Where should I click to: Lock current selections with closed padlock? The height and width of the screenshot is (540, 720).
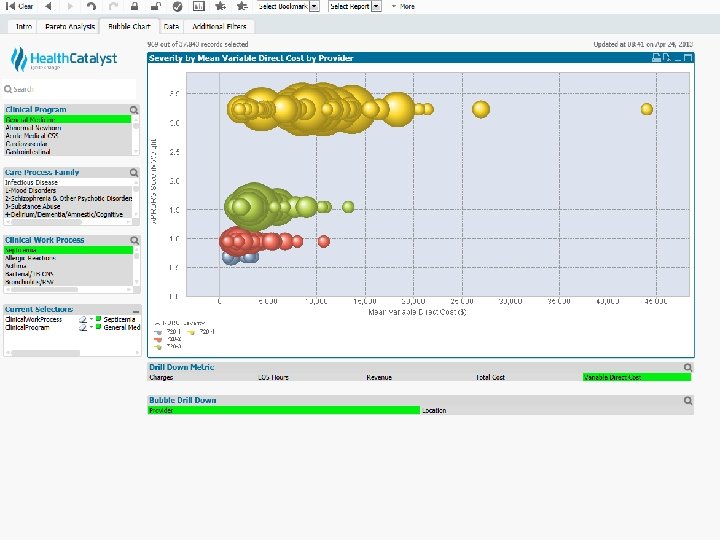(134, 6)
